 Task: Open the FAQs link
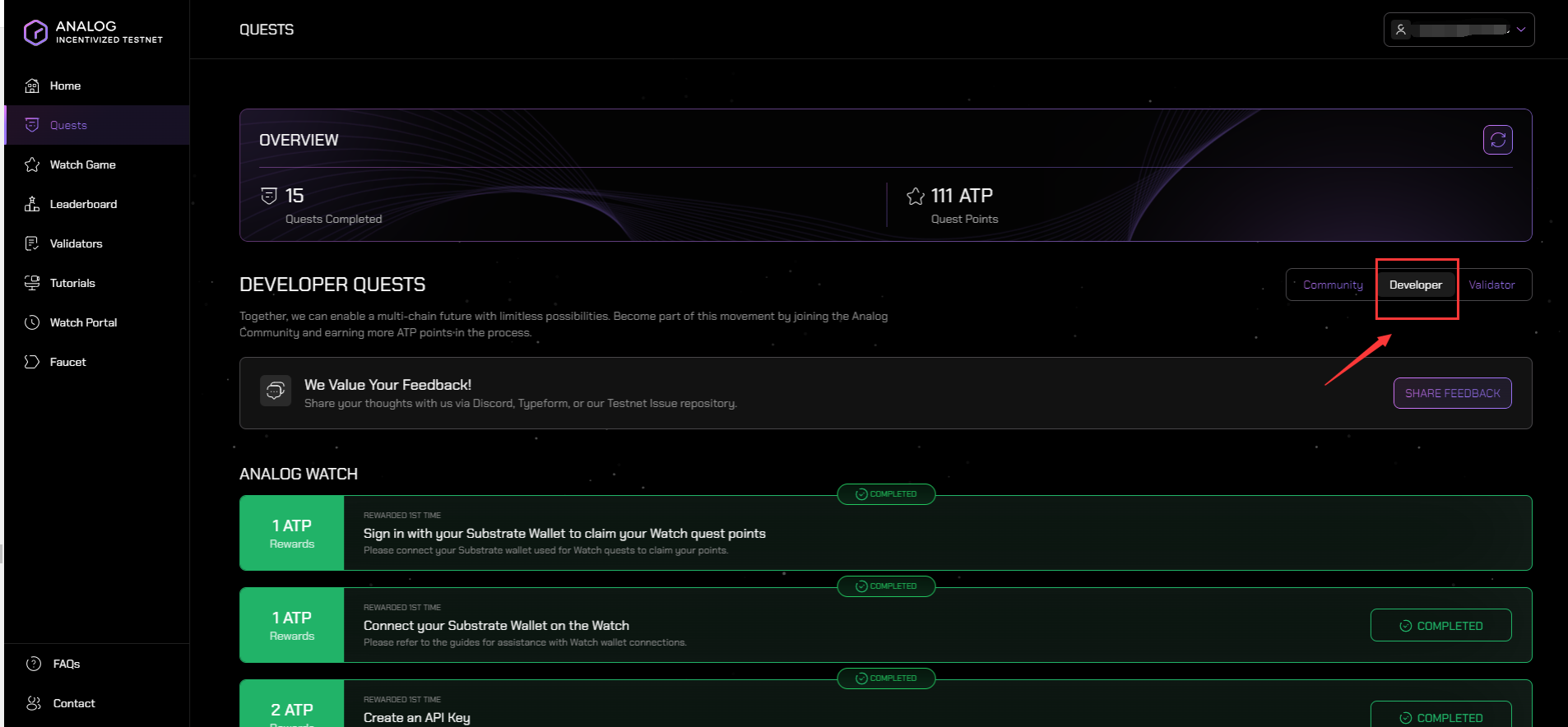pyautogui.click(x=67, y=664)
